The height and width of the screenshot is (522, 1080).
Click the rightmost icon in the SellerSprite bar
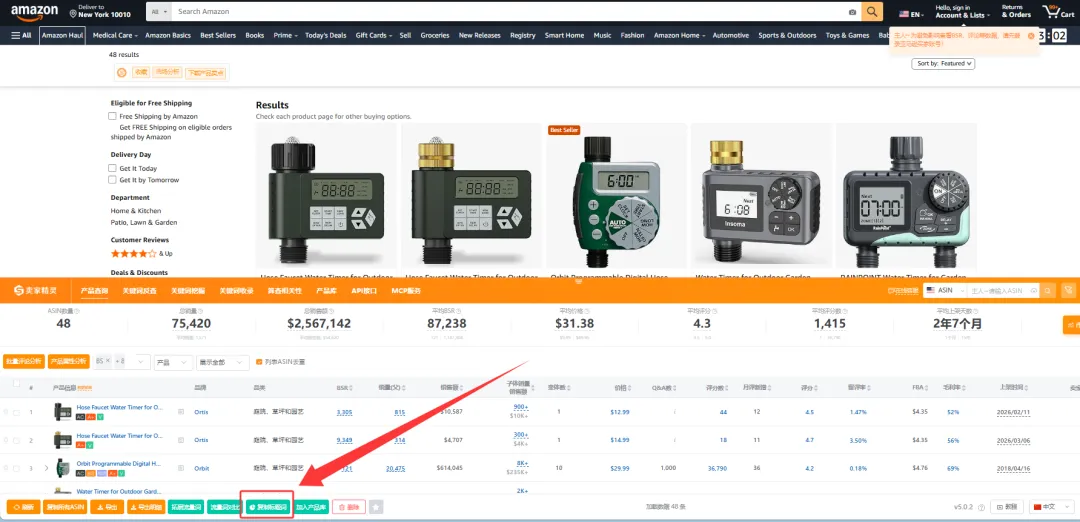pos(1068,291)
